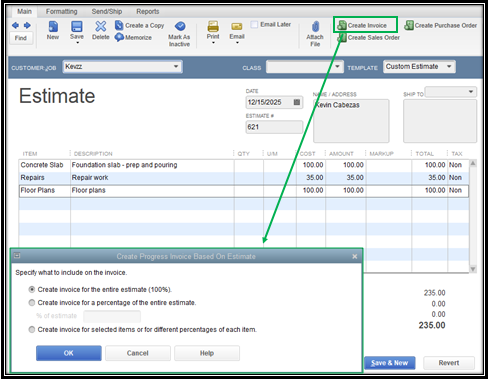Click the % of estimate input field
The image size is (489, 381).
(x=112, y=316)
